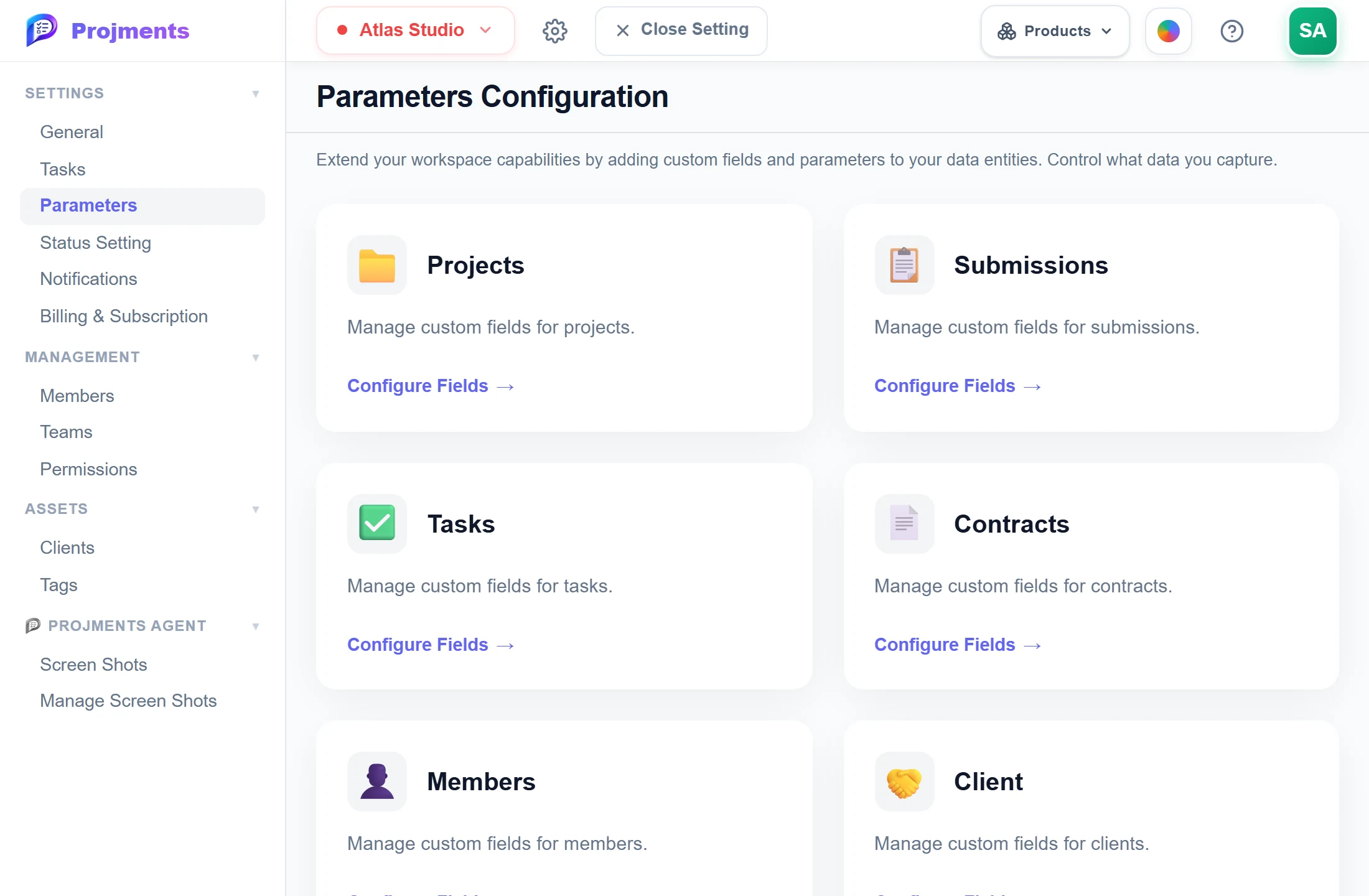
Task: Open the help question mark icon
Action: click(1231, 30)
